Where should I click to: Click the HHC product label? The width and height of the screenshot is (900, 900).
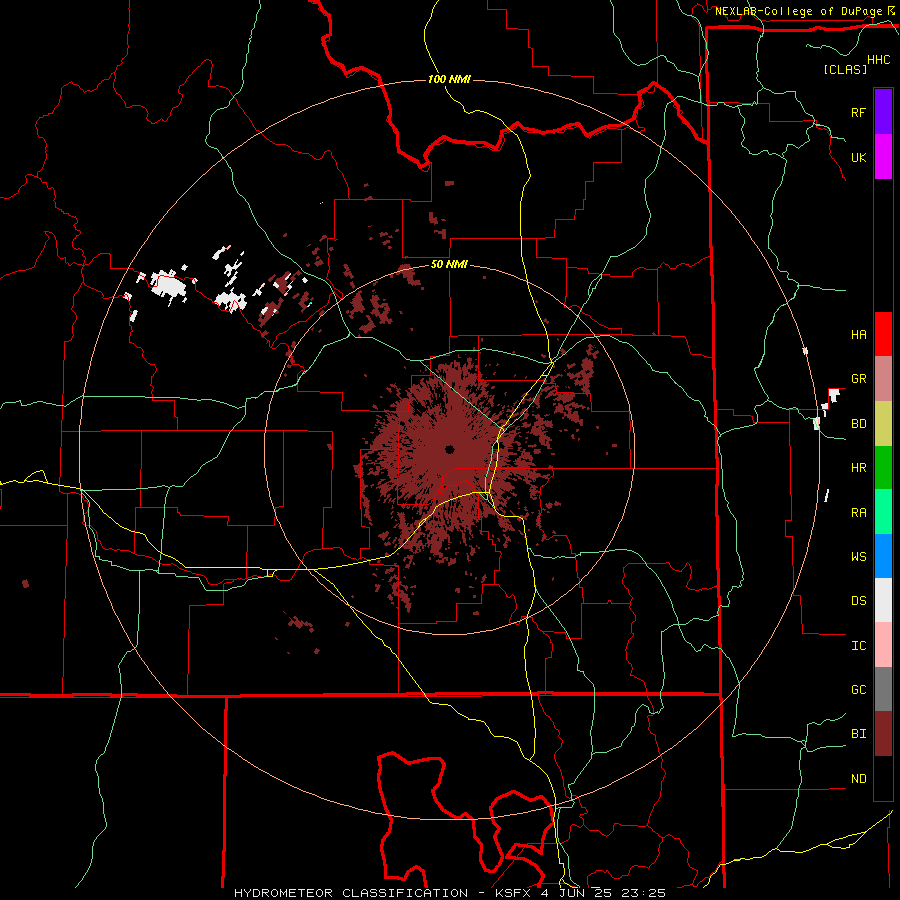(878, 60)
